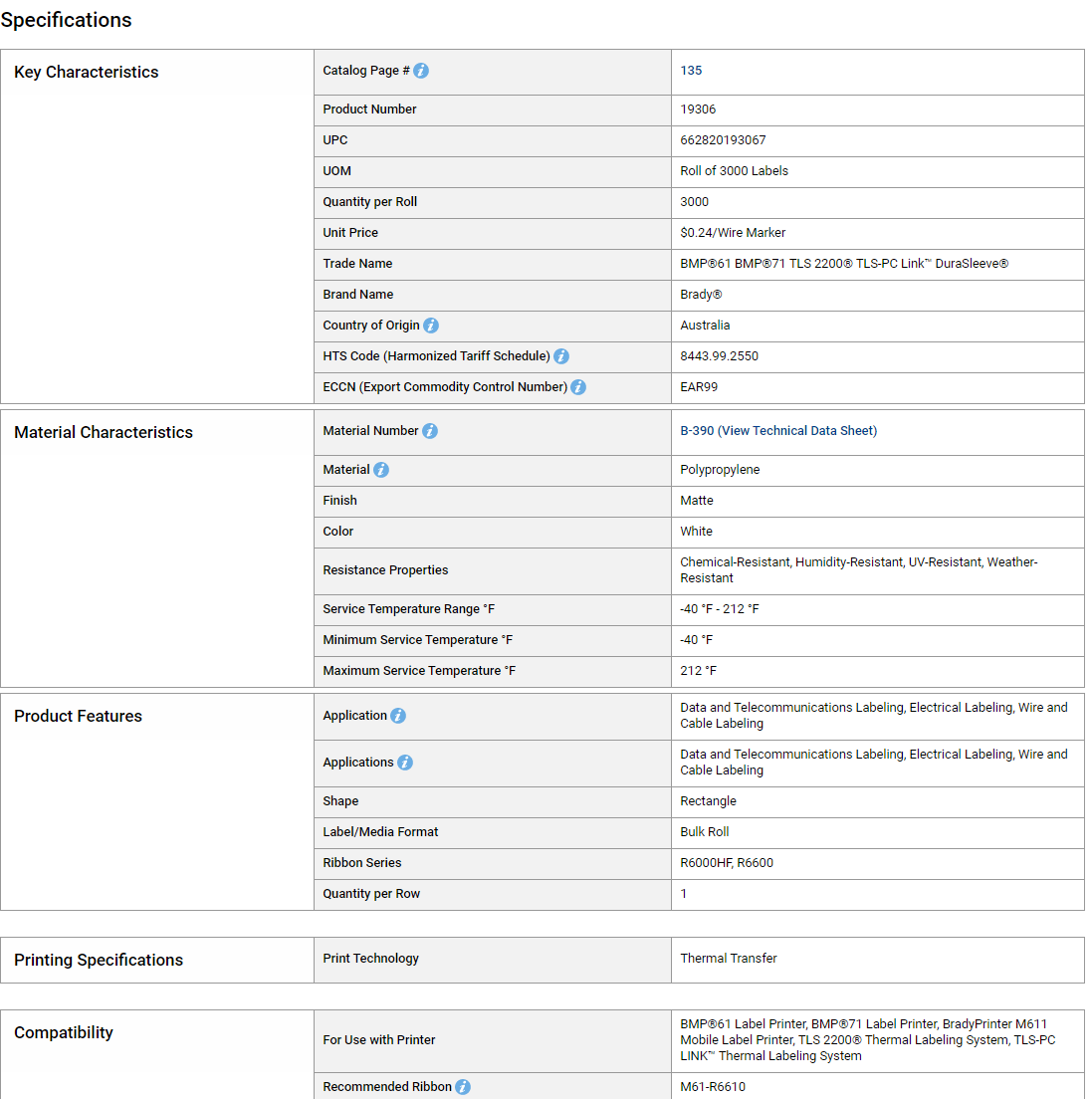Click the Material Number info icon
Screen dimensions: 1092x1099
tap(430, 431)
